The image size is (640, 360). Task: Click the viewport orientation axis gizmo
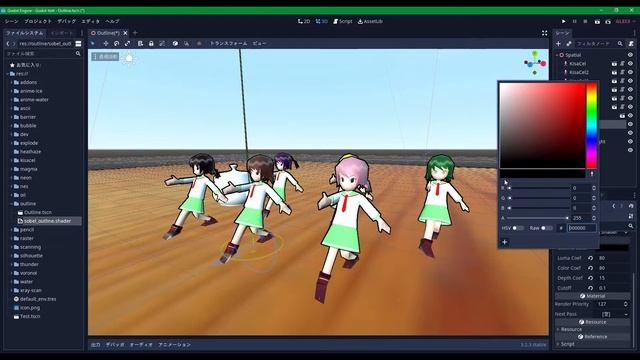pyautogui.click(x=535, y=62)
